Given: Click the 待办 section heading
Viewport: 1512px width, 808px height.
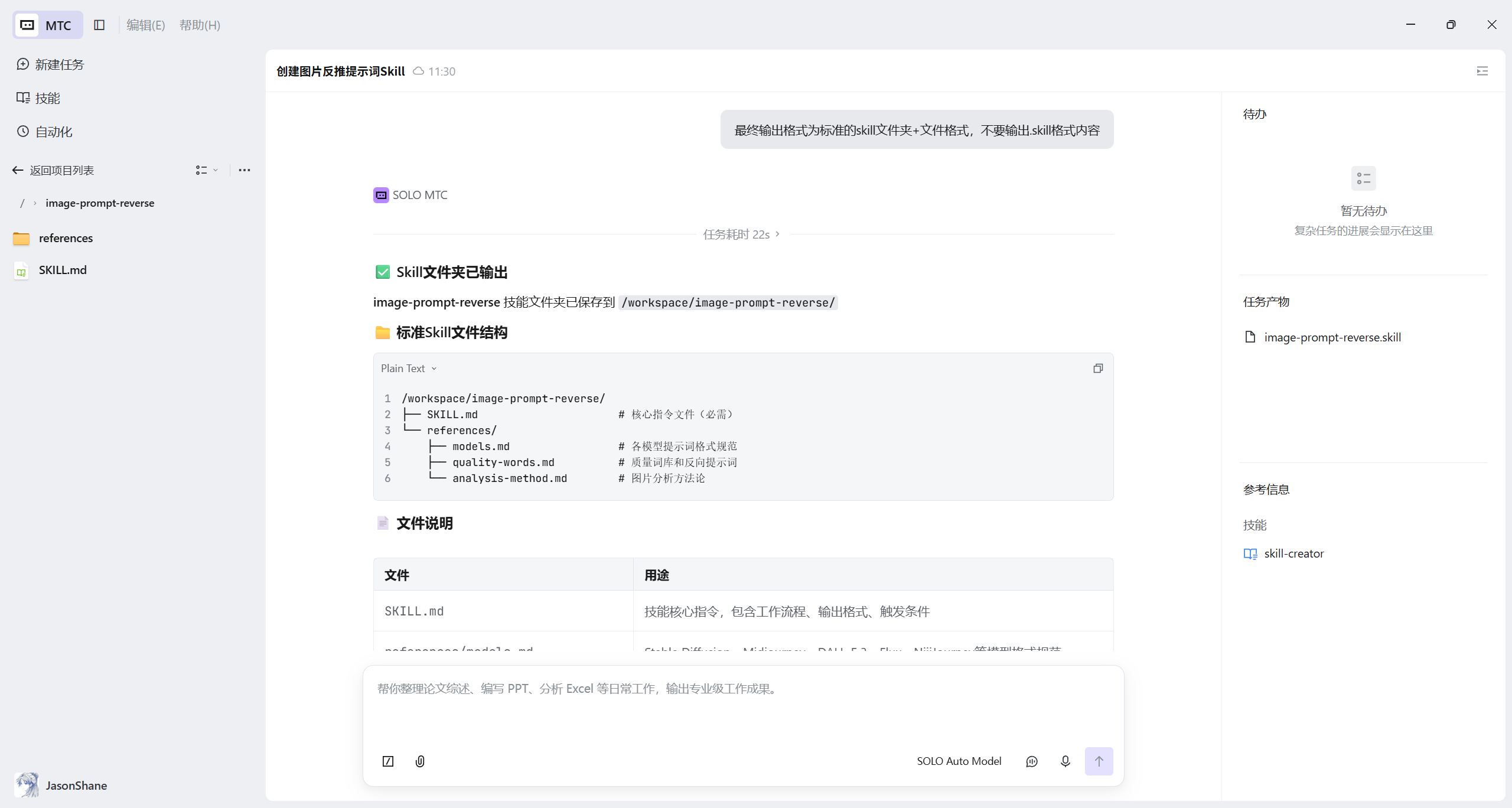Looking at the screenshot, I should [x=1255, y=114].
